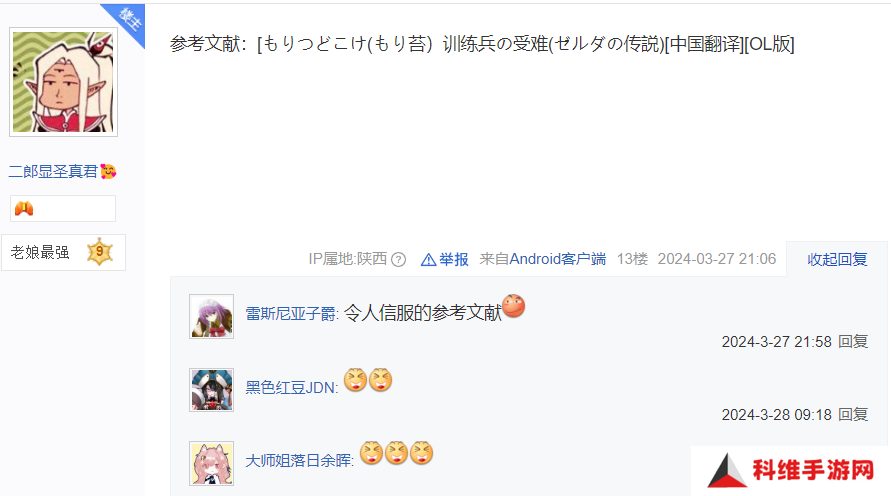Click the IP属地 question mark help icon
The image size is (891, 496).
coord(399,260)
